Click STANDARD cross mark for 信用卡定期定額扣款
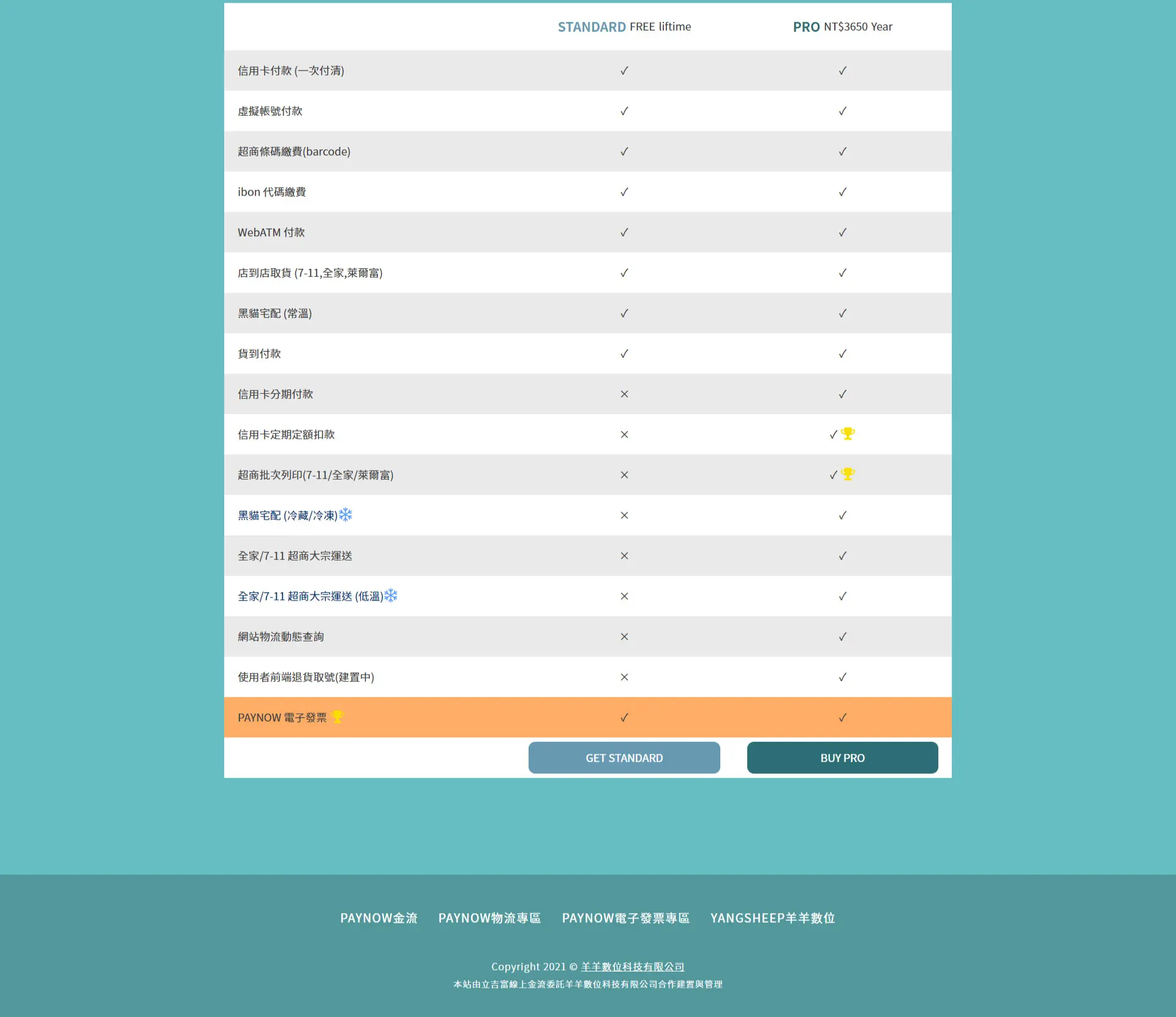This screenshot has width=1176, height=1017. tap(624, 434)
